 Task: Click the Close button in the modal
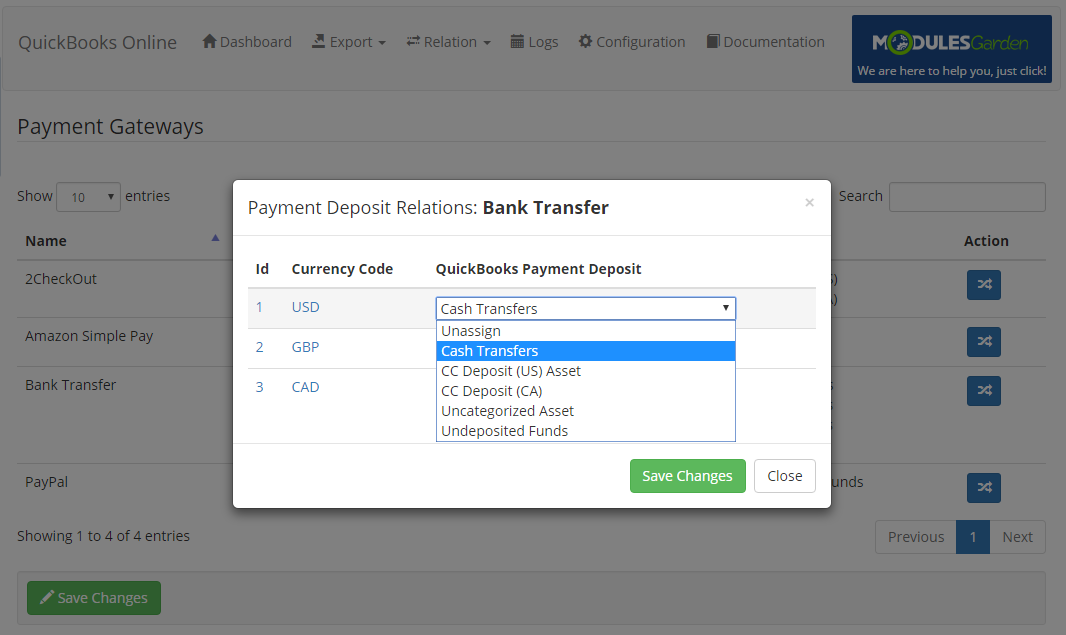pyautogui.click(x=785, y=476)
